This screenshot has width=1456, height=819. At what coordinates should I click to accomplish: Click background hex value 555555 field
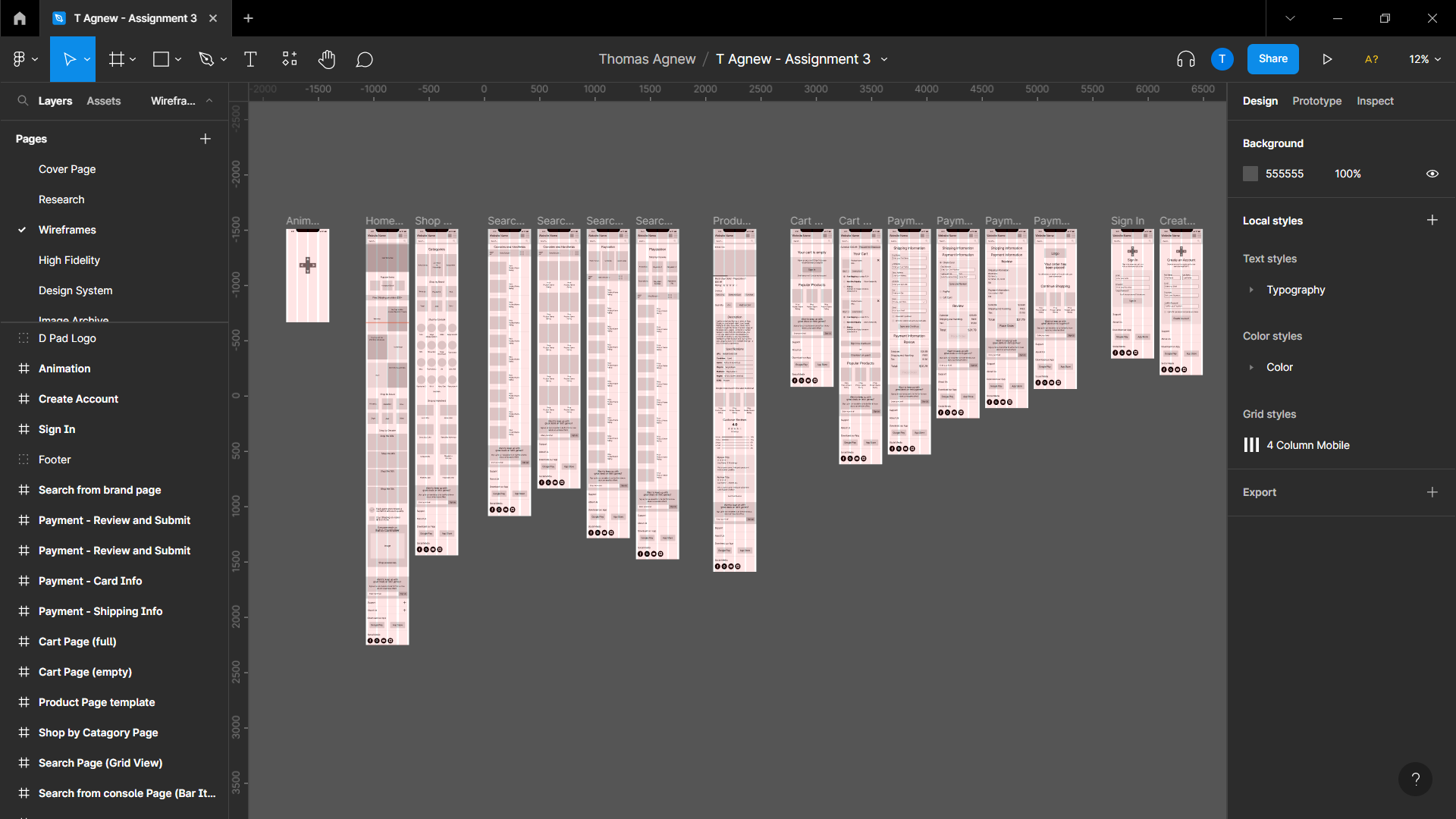pos(1285,174)
